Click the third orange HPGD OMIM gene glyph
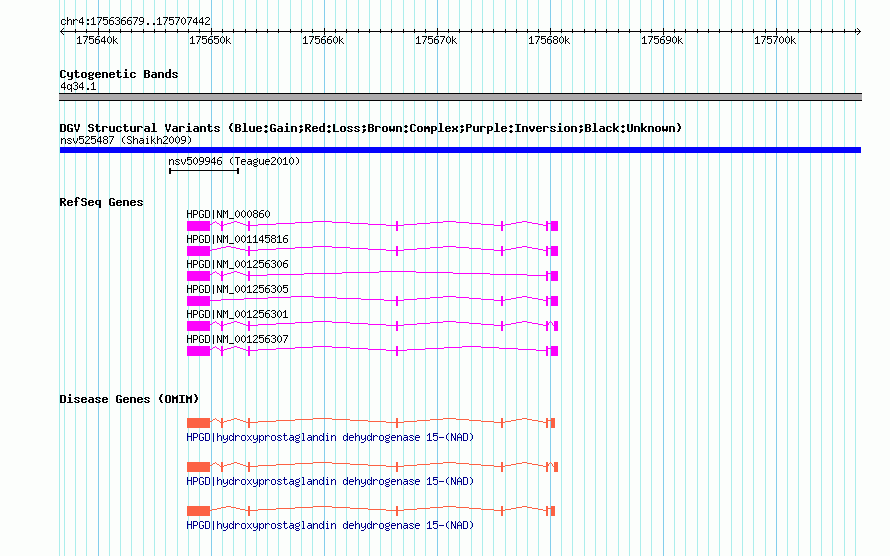 coord(371,511)
